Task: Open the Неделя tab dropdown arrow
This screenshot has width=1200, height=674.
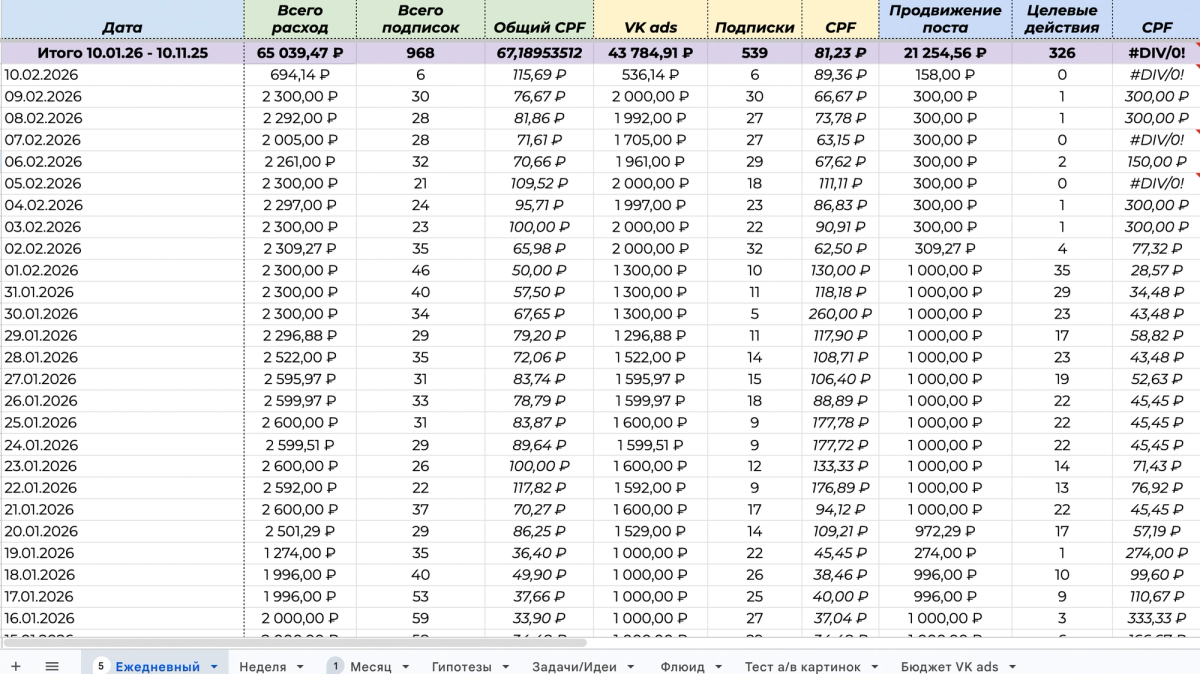Action: 301,667
